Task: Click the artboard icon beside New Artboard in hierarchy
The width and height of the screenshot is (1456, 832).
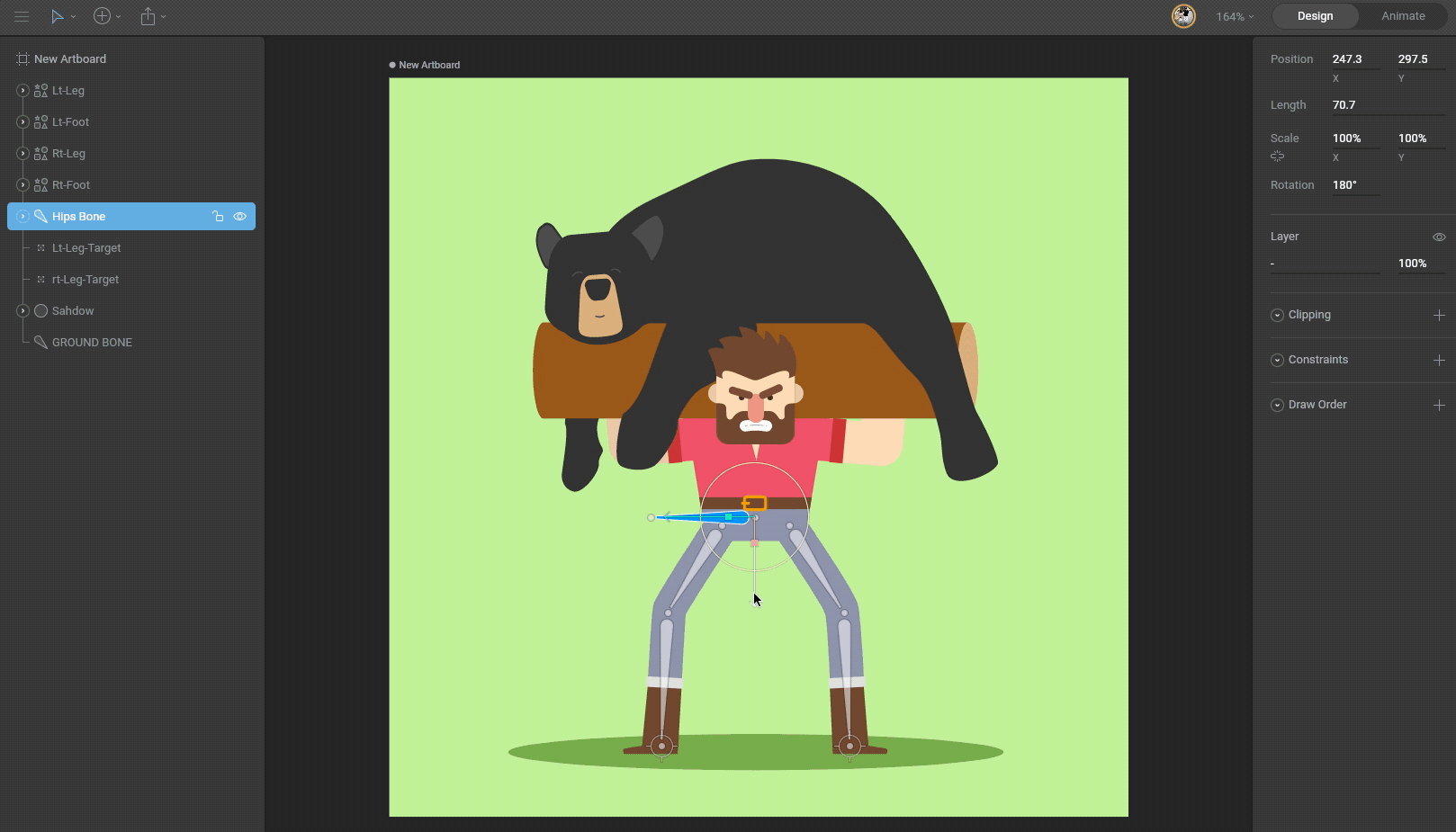Action: click(22, 59)
